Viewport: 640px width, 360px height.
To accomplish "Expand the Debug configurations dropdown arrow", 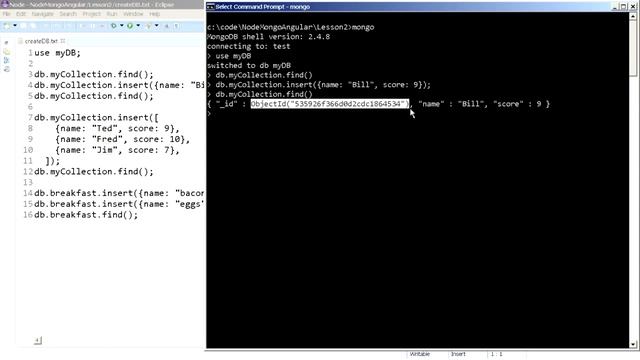I will (121, 26).
